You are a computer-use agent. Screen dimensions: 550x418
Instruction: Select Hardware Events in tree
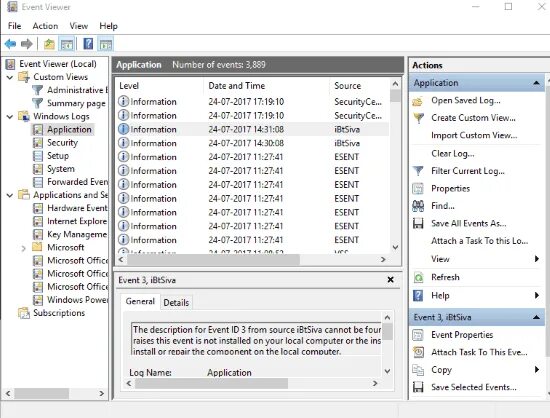[x=77, y=208]
